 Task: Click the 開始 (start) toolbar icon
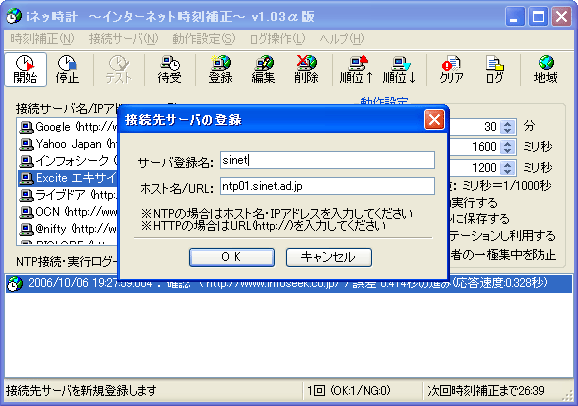click(25, 69)
